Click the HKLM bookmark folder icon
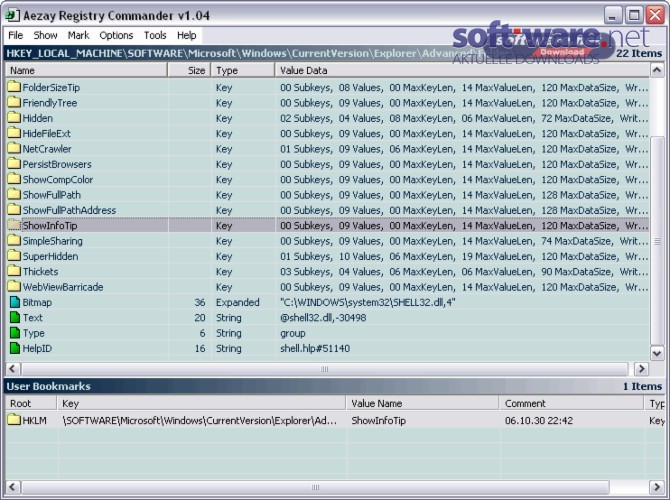 14,420
